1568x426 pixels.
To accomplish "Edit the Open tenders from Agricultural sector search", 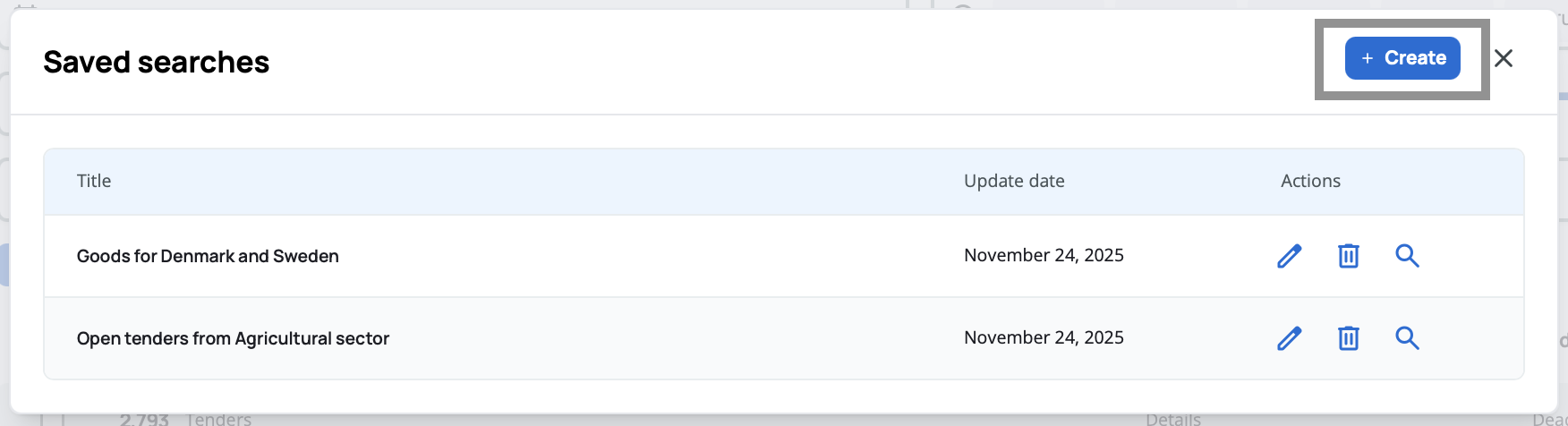I will [1289, 338].
